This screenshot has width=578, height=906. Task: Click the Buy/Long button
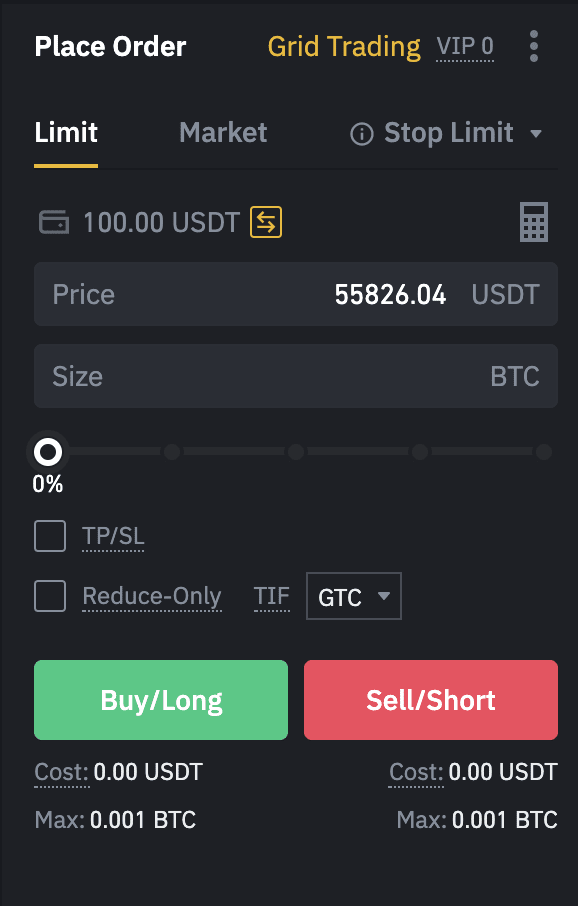click(161, 700)
